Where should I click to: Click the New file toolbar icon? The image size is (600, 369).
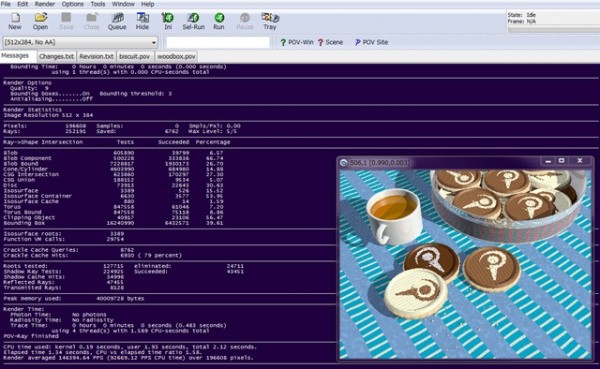[x=15, y=21]
